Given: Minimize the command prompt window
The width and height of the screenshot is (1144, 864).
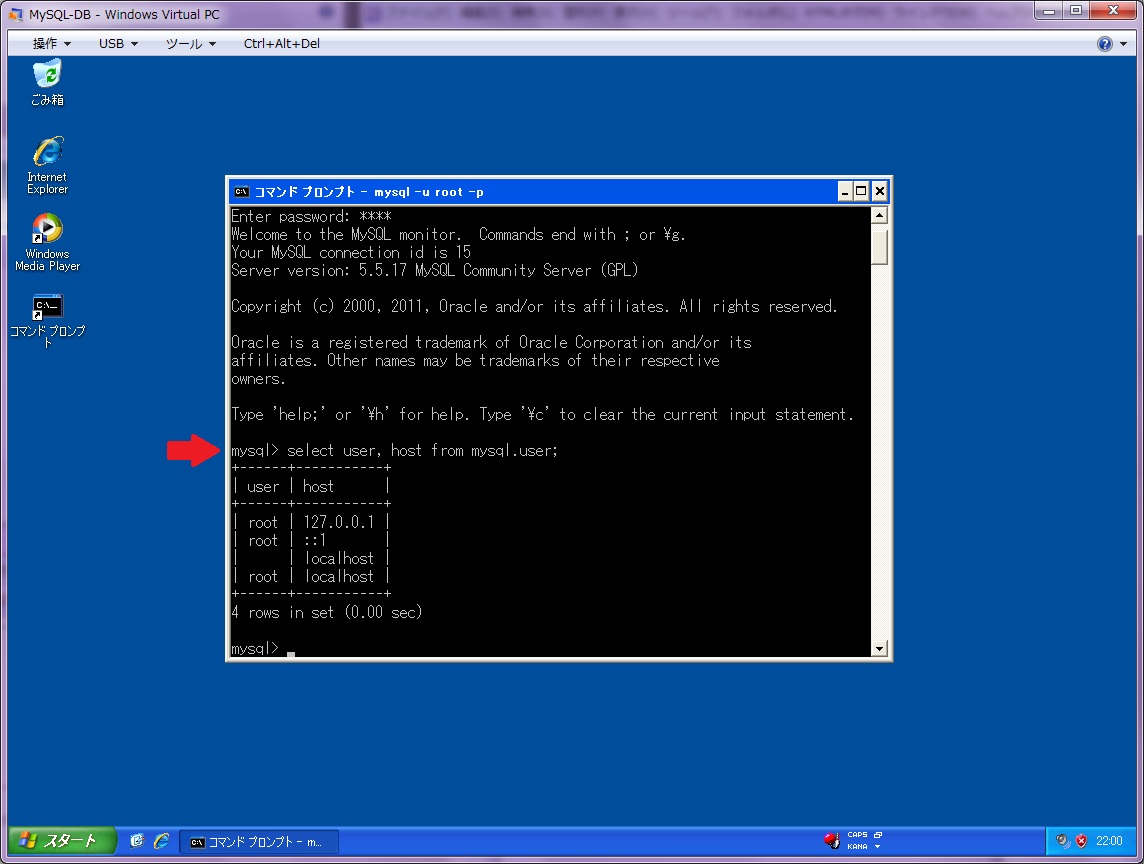Looking at the screenshot, I should point(845,192).
